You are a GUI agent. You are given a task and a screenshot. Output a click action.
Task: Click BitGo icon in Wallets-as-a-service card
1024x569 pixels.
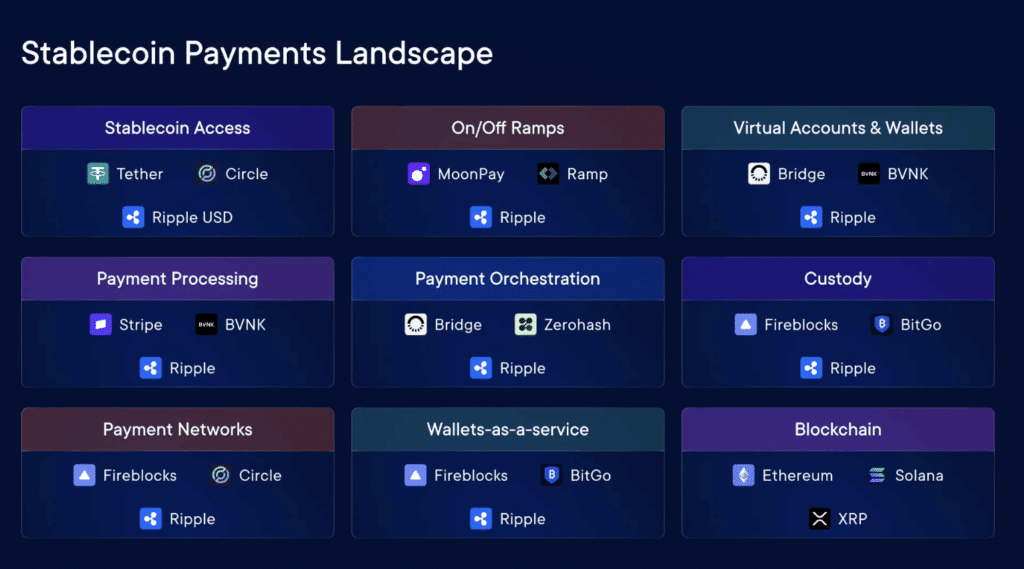(551, 476)
